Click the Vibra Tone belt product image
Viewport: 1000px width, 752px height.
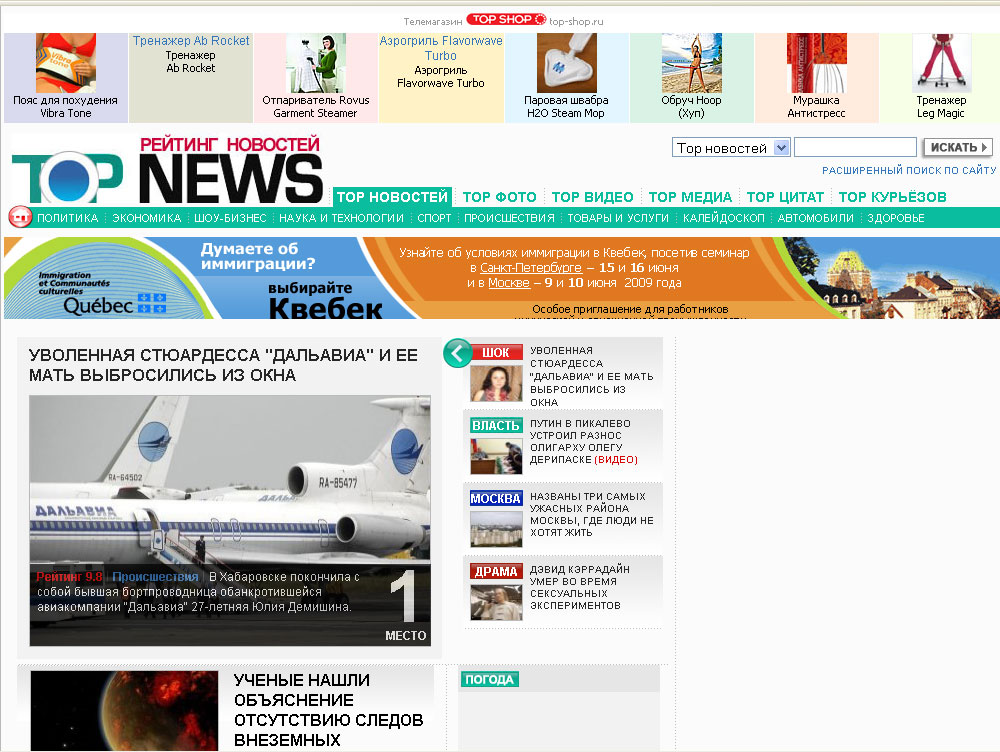(x=66, y=63)
